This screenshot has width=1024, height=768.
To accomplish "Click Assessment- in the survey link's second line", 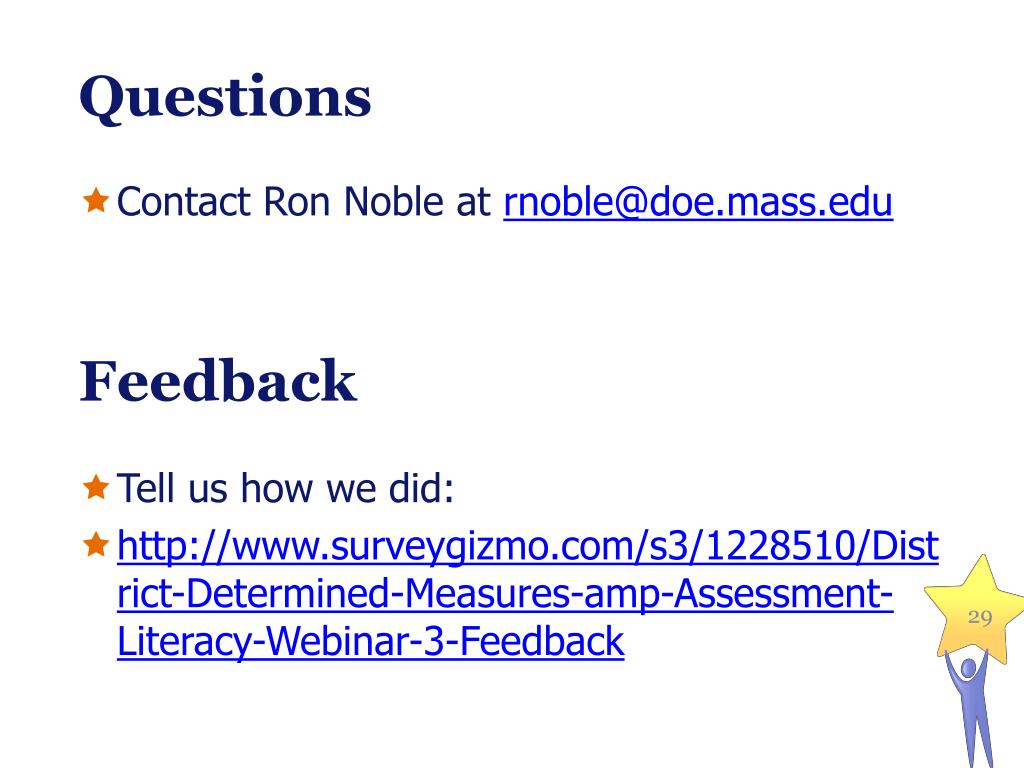I will [x=783, y=594].
